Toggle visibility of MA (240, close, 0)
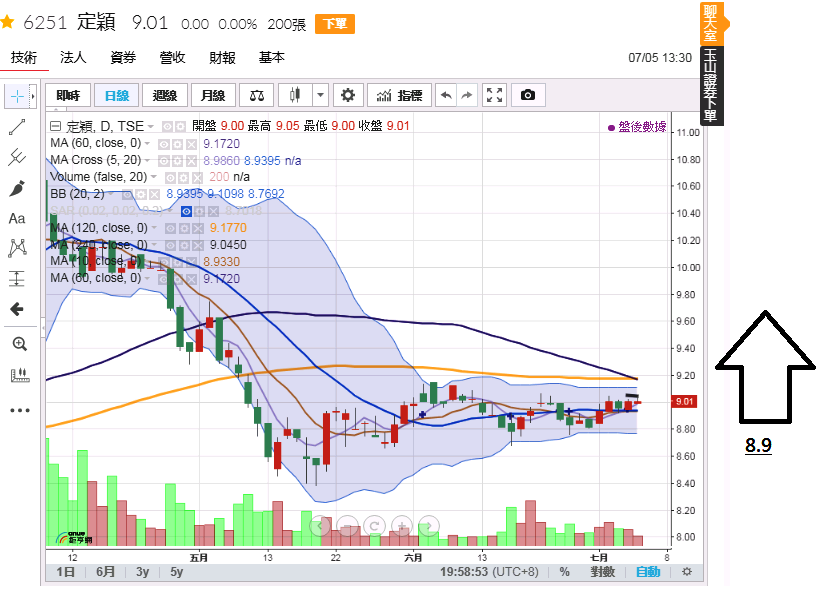 pyautogui.click(x=170, y=245)
